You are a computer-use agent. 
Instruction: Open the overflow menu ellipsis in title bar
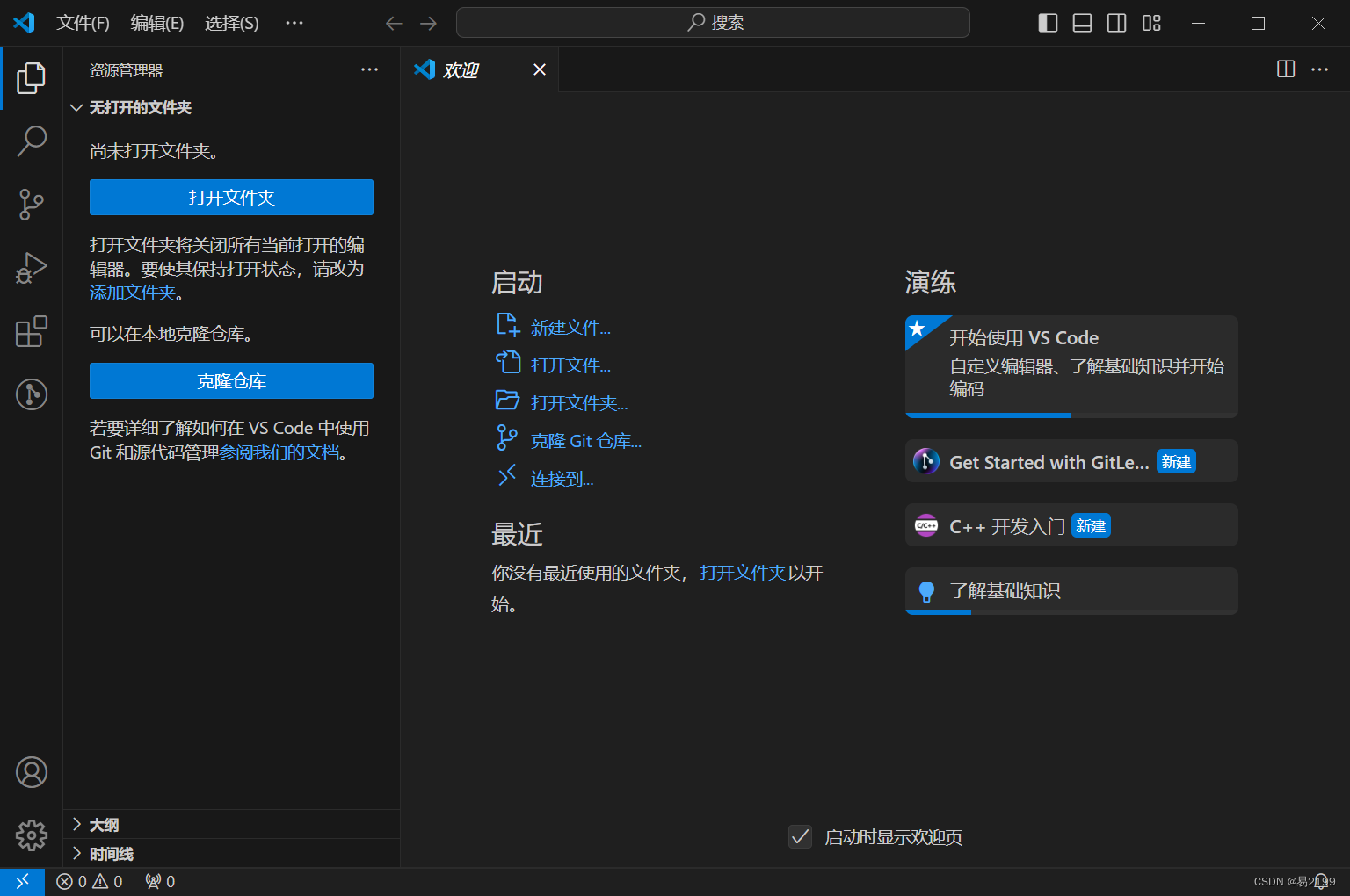294,23
